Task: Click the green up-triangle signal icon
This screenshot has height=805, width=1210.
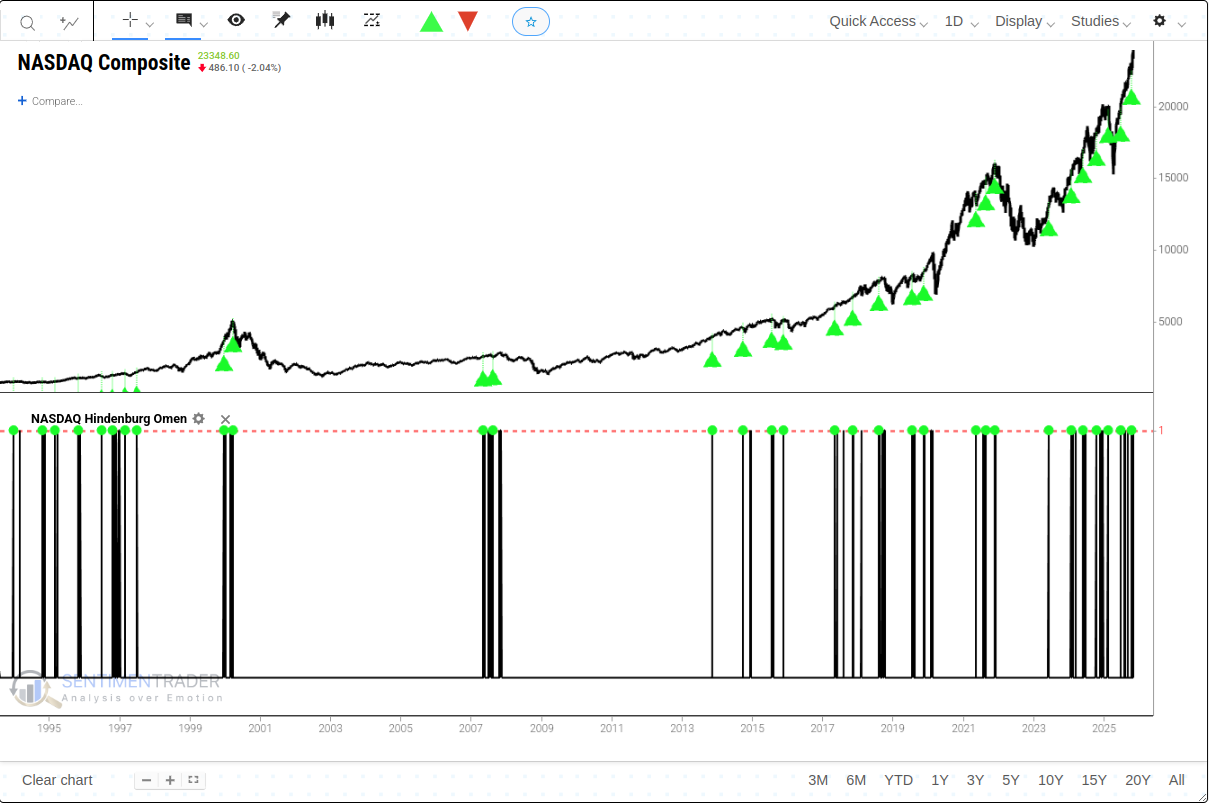Action: pos(431,22)
